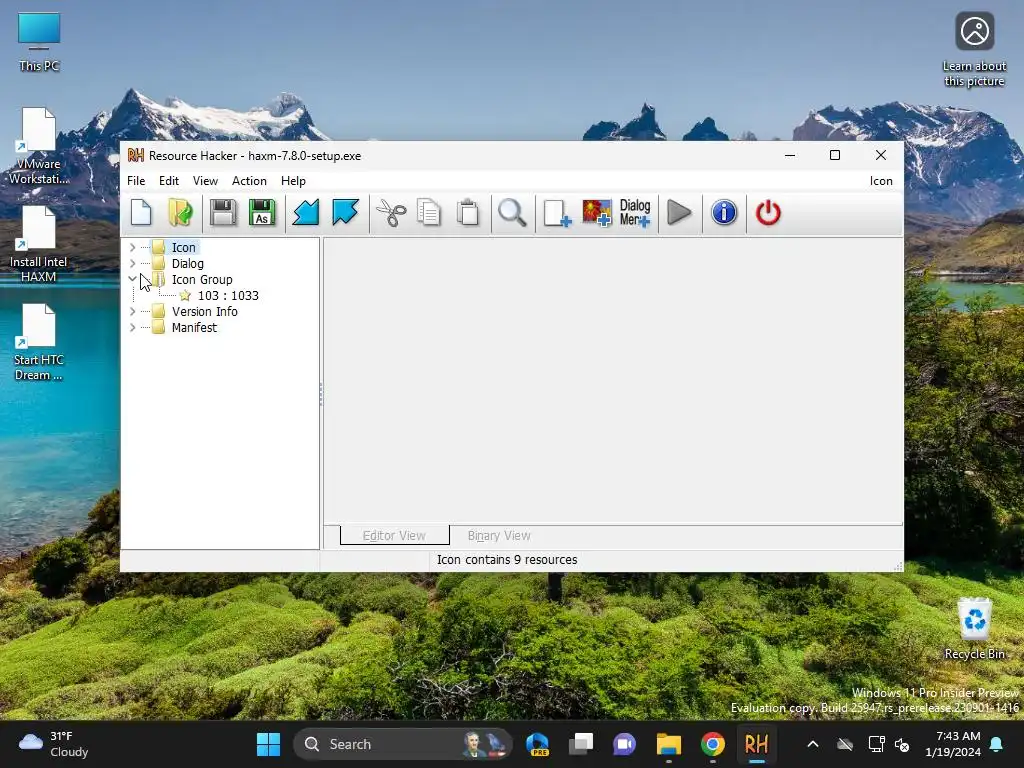This screenshot has width=1024, height=768.
Task: Show hidden system tray icons chevron
Action: pos(813,744)
